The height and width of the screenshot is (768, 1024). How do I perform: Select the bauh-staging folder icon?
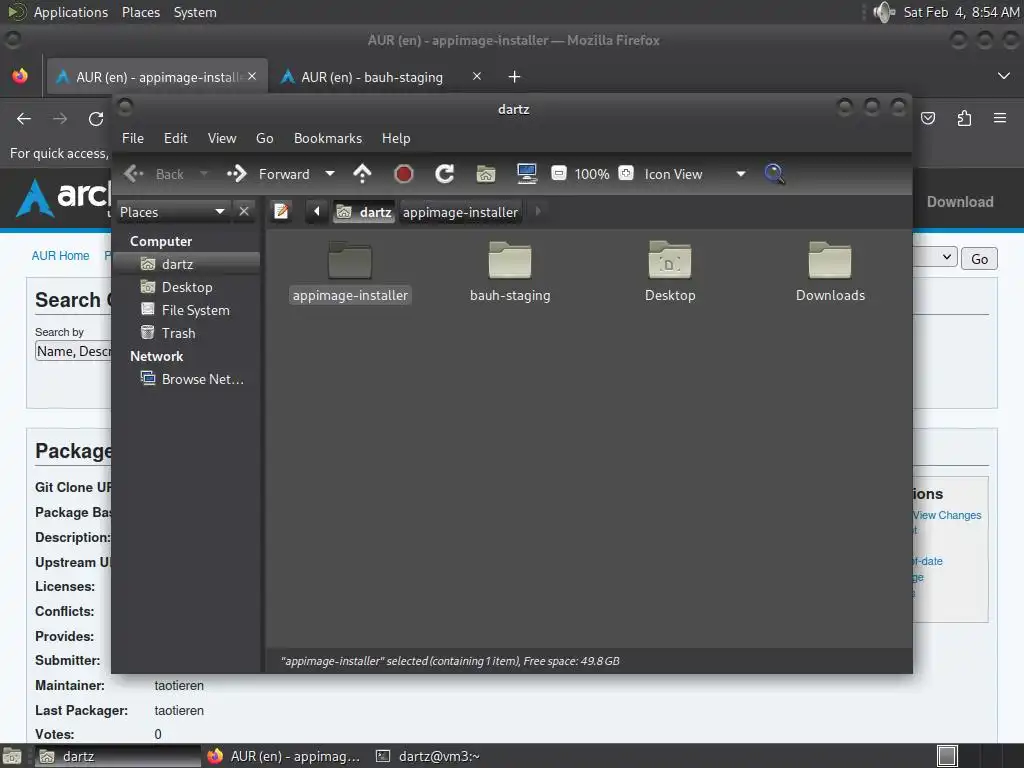click(x=510, y=260)
